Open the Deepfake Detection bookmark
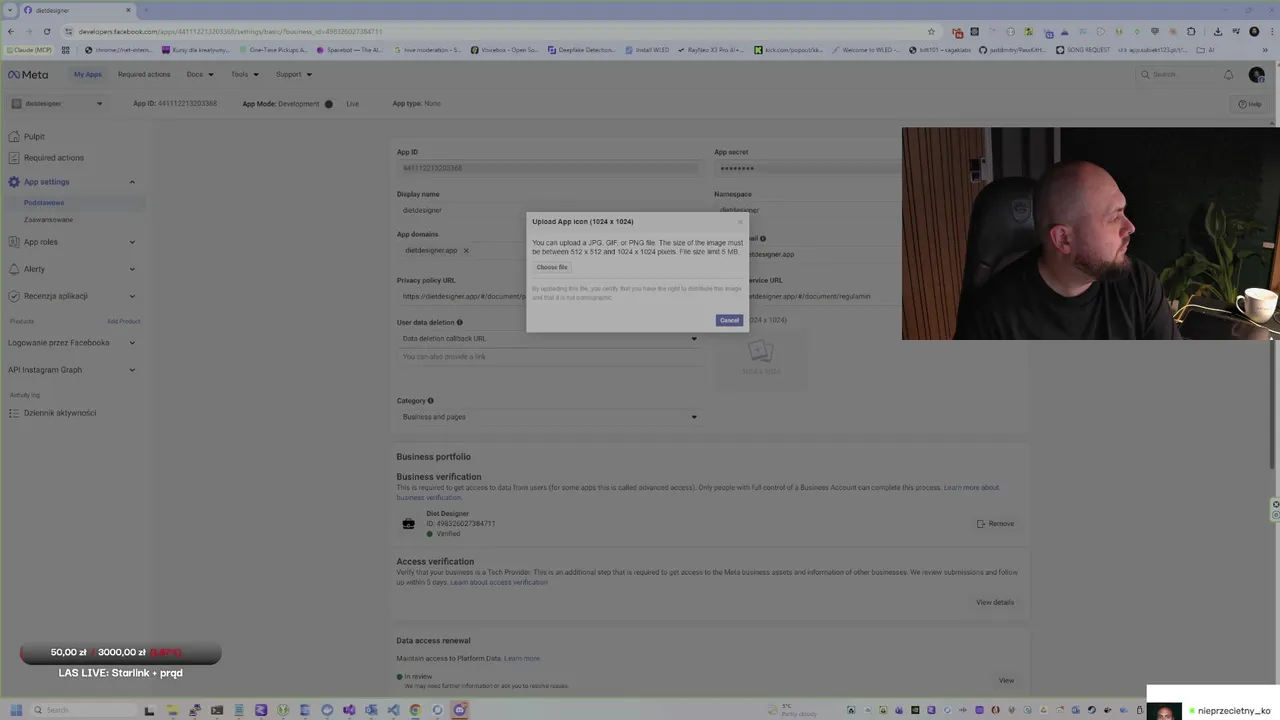The width and height of the screenshot is (1280, 720). click(x=581, y=50)
